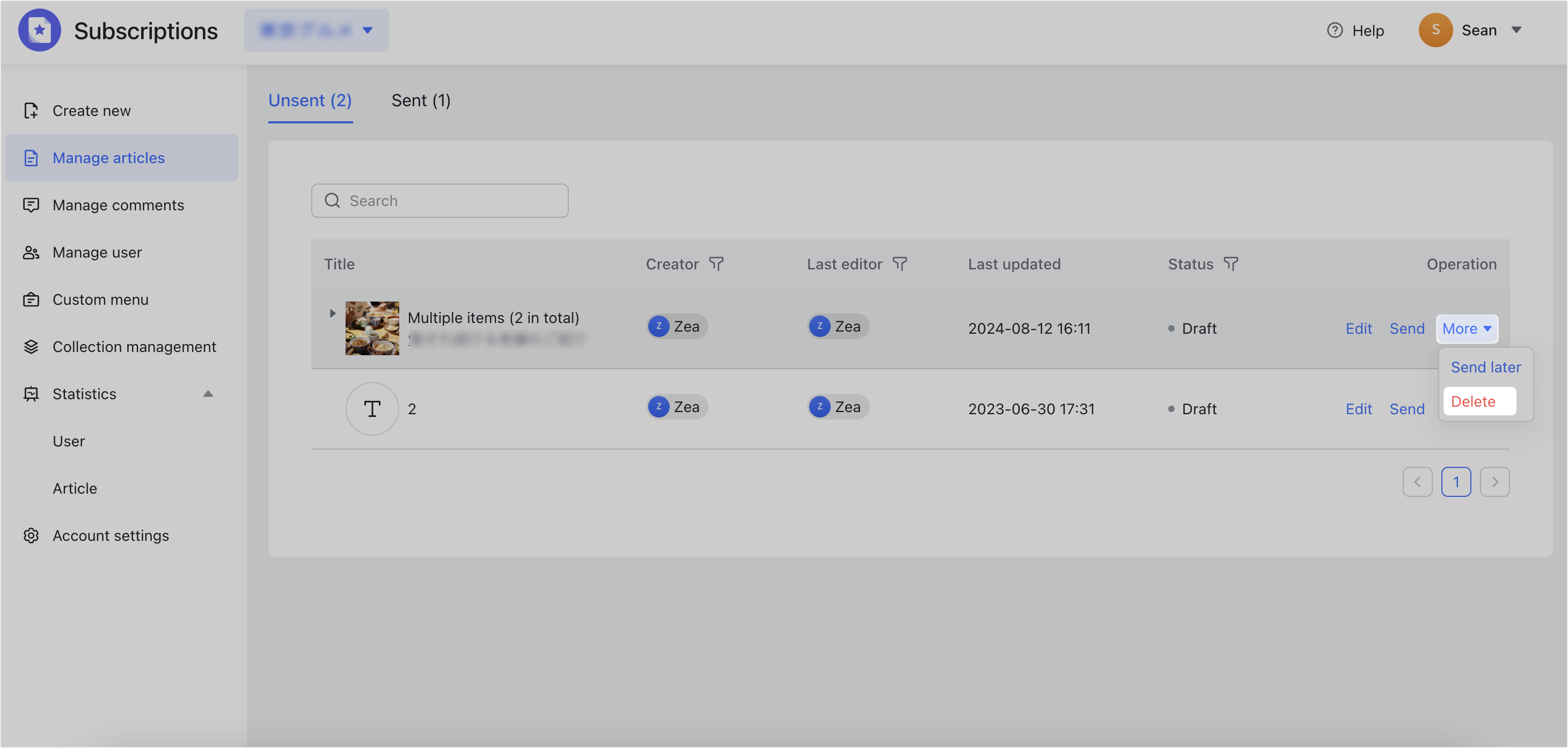Select the Custom menu icon

[31, 299]
